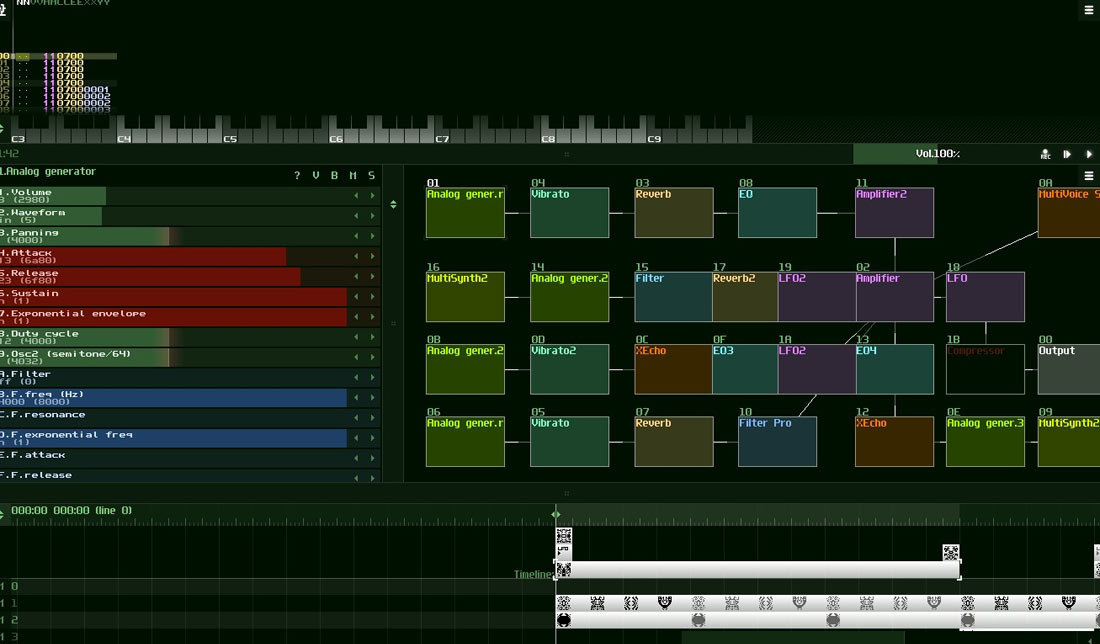This screenshot has width=1100, height=644.
Task: Open the top-right main menu icon
Action: click(x=1089, y=10)
